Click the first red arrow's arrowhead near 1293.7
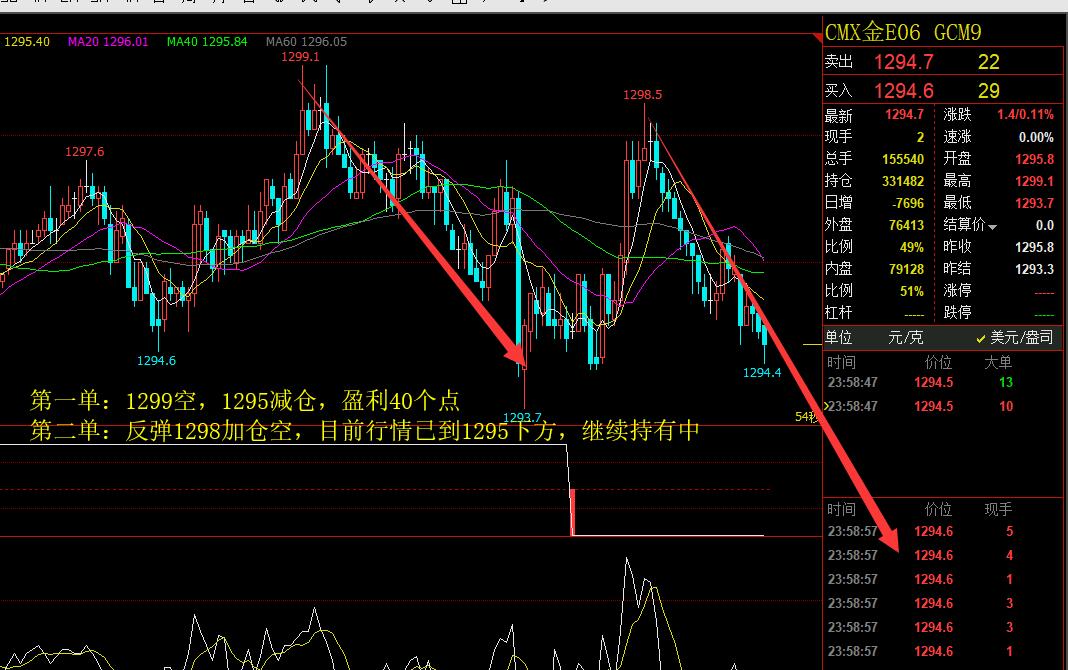The image size is (1068, 670). coord(519,352)
